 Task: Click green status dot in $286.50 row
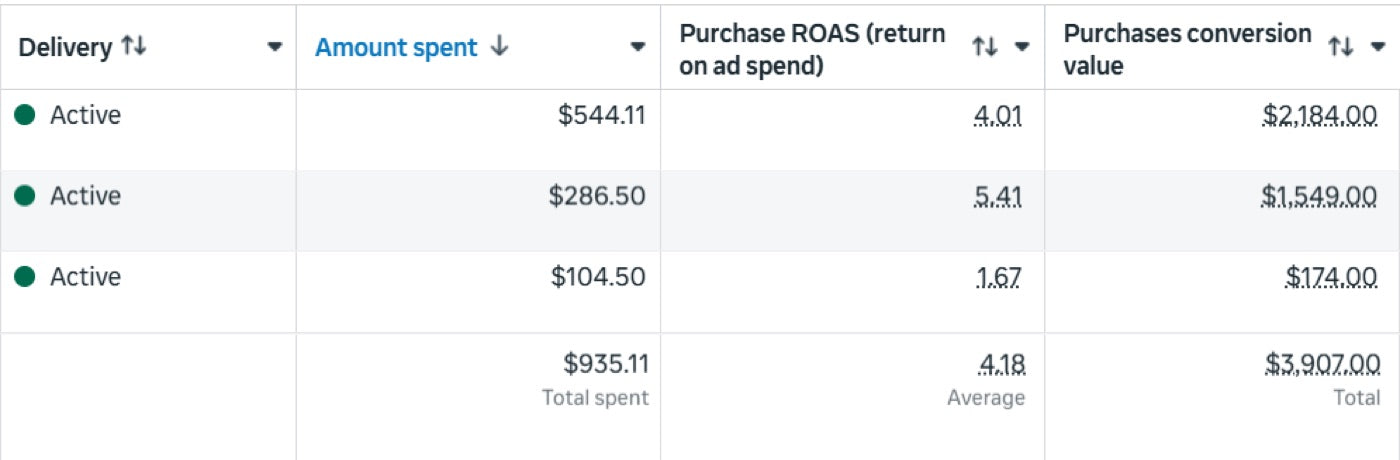25,196
